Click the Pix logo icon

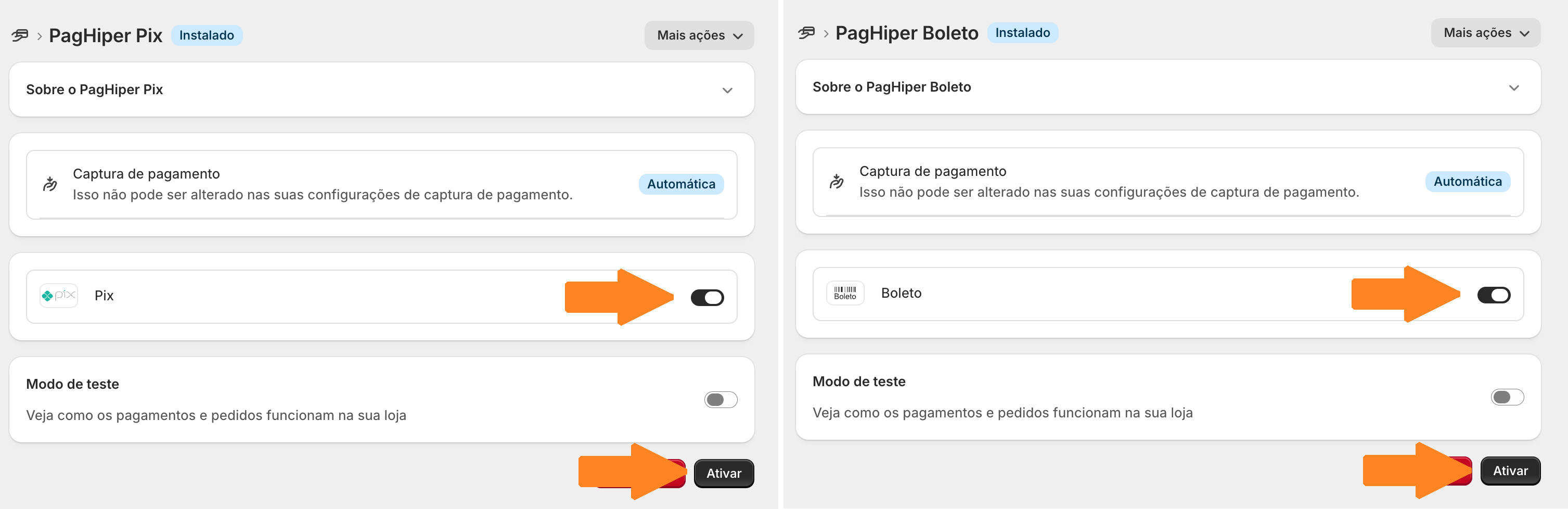[58, 296]
